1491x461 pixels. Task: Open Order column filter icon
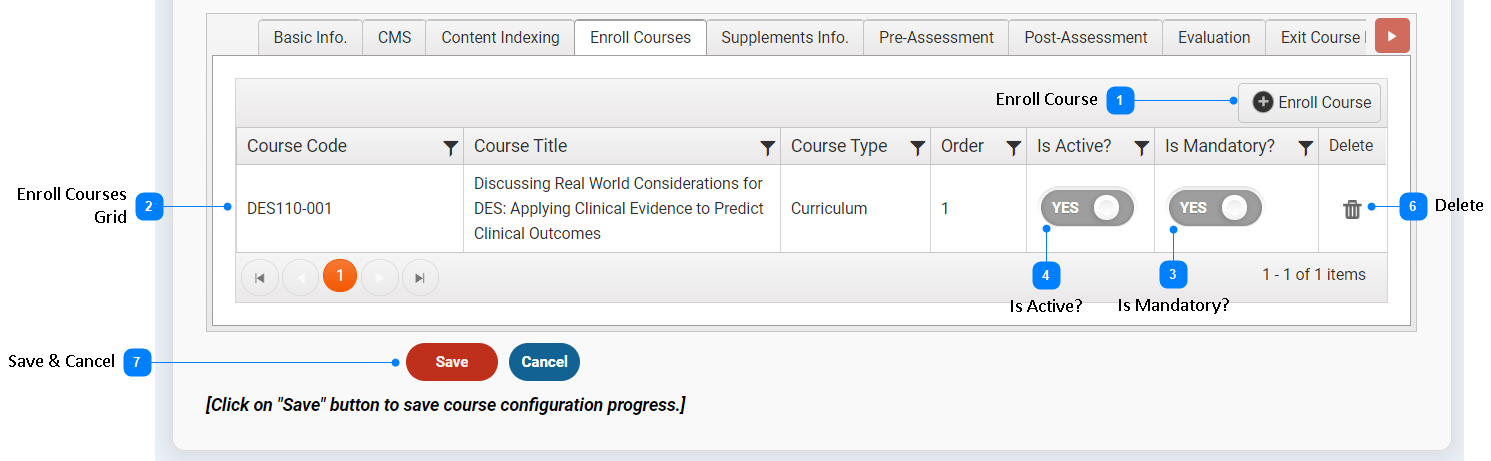coord(1013,148)
